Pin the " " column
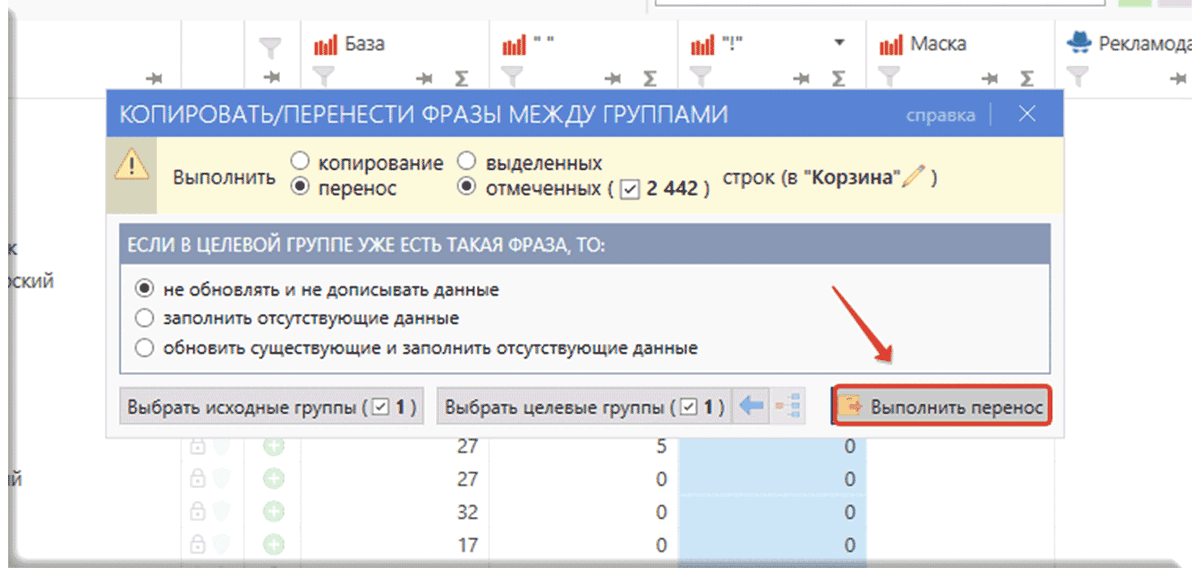The width and height of the screenshot is (1200, 568). pos(612,78)
